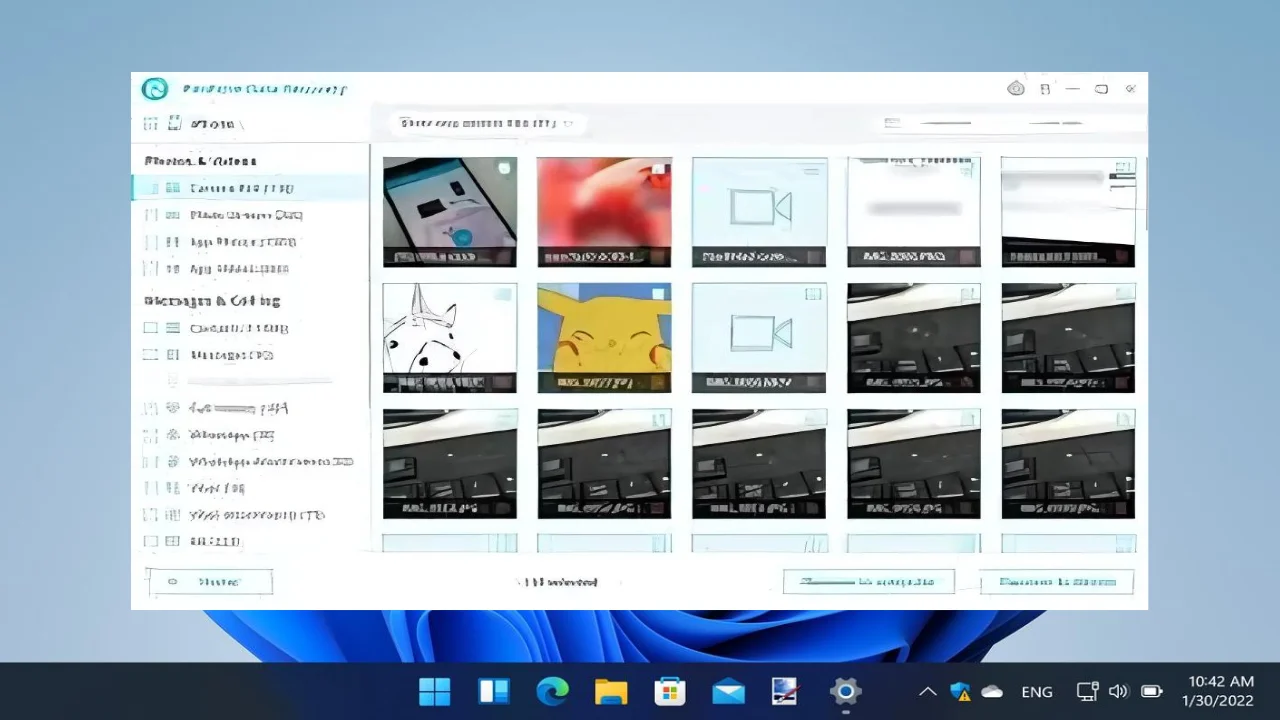Tick the checkbox on the phone photo thumbnail
Image resolution: width=1280 pixels, height=720 pixels.
pos(504,168)
